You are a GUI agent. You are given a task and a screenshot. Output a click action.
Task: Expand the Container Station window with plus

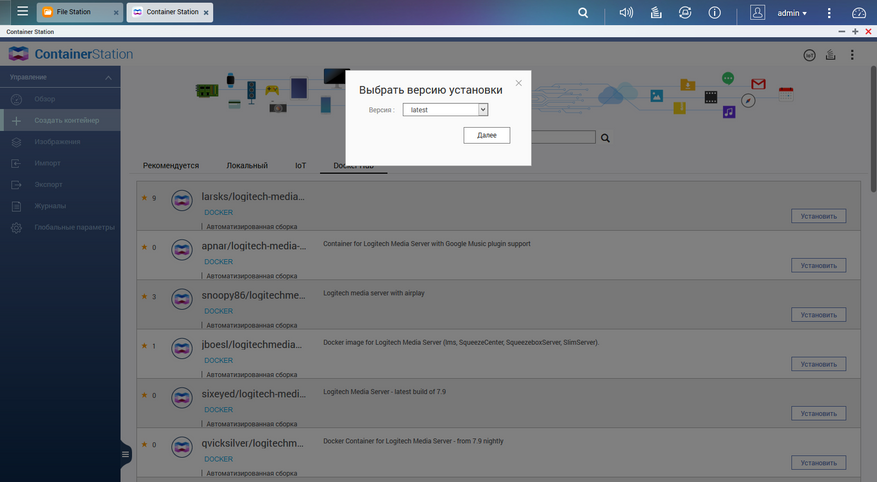click(x=855, y=32)
